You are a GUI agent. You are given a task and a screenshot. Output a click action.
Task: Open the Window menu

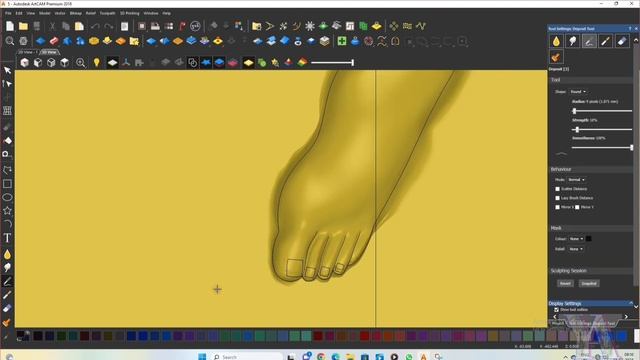pyautogui.click(x=151, y=13)
